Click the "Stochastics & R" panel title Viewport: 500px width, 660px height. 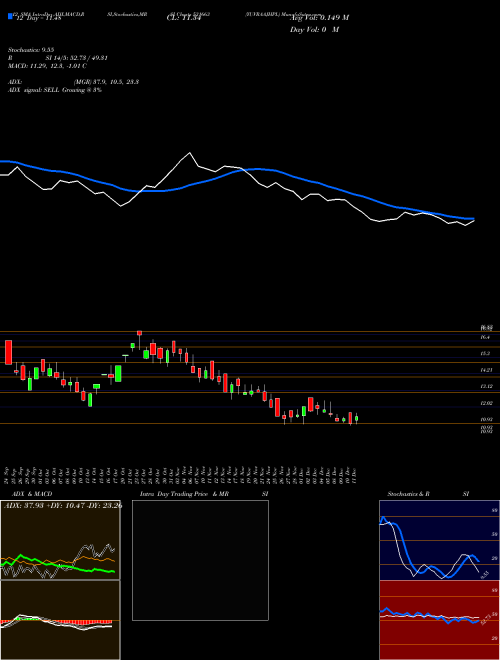[x=408, y=494]
